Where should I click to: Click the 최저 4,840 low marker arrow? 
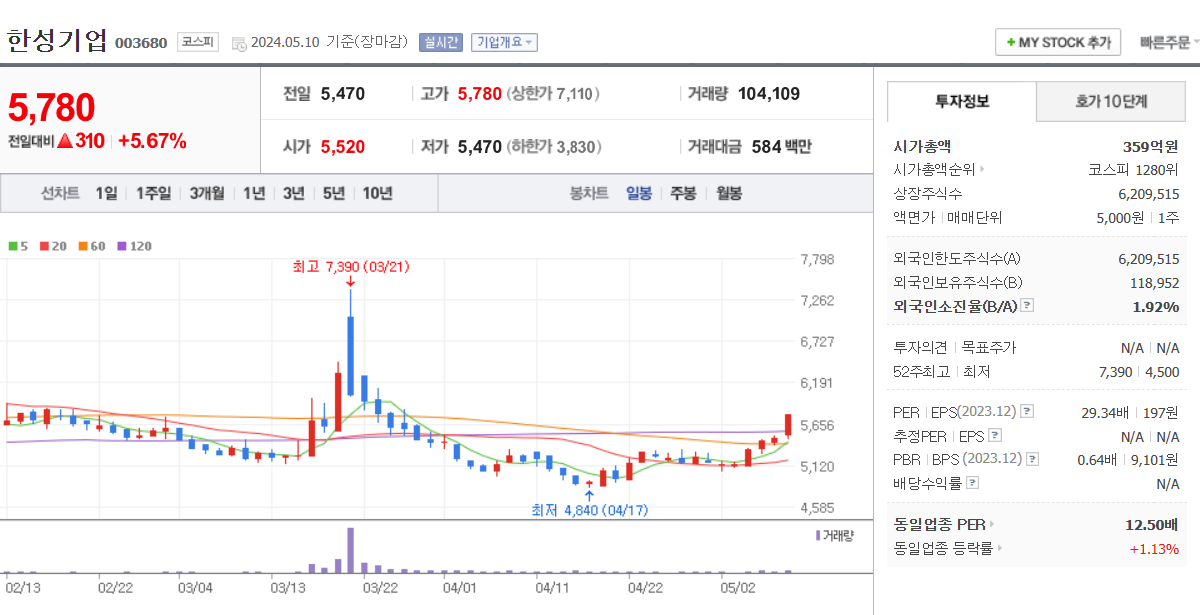(x=589, y=493)
